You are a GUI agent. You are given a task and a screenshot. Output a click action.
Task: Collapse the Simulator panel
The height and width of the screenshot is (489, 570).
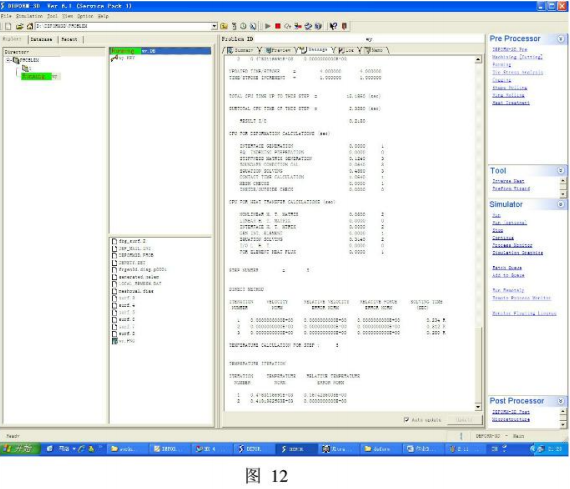pyautogui.click(x=561, y=204)
